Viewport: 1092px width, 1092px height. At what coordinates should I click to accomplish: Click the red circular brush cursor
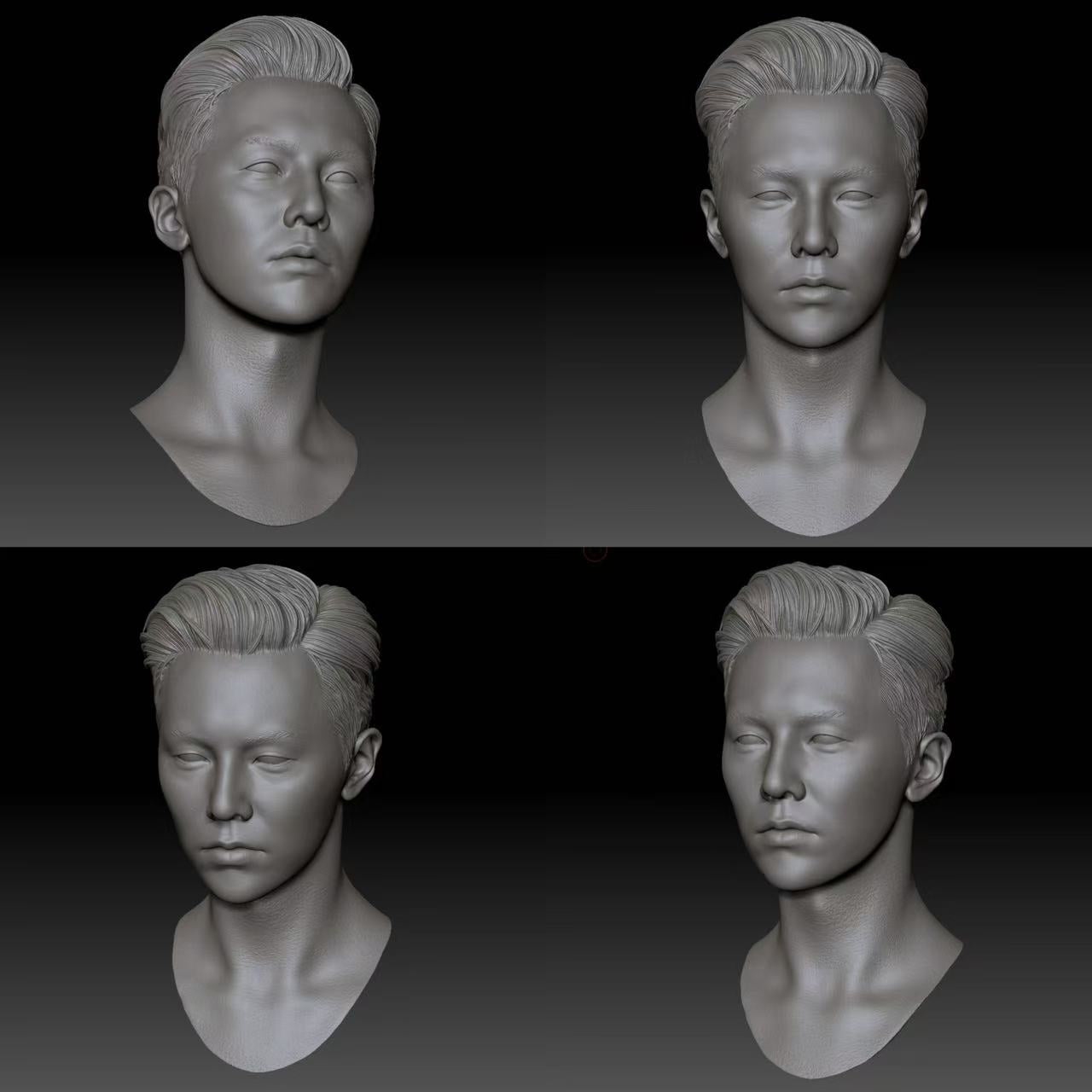tap(595, 552)
